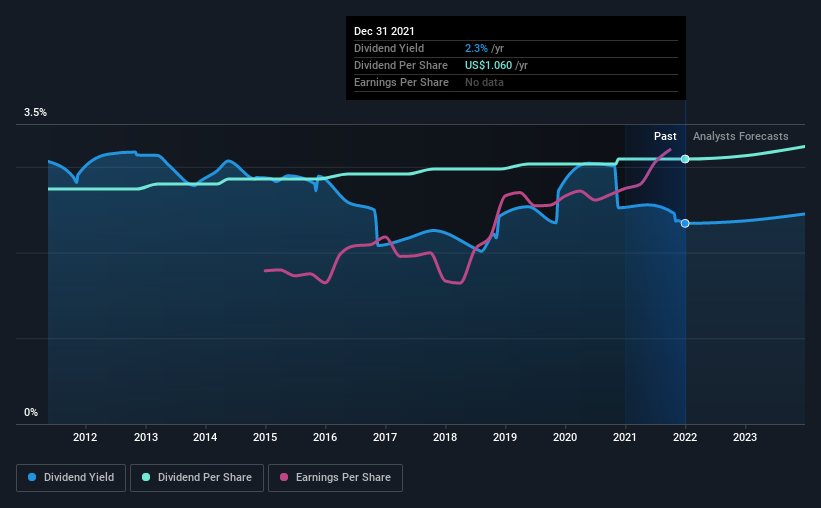821x508 pixels.
Task: Click the 3.5% y-axis label
Action: [35, 113]
